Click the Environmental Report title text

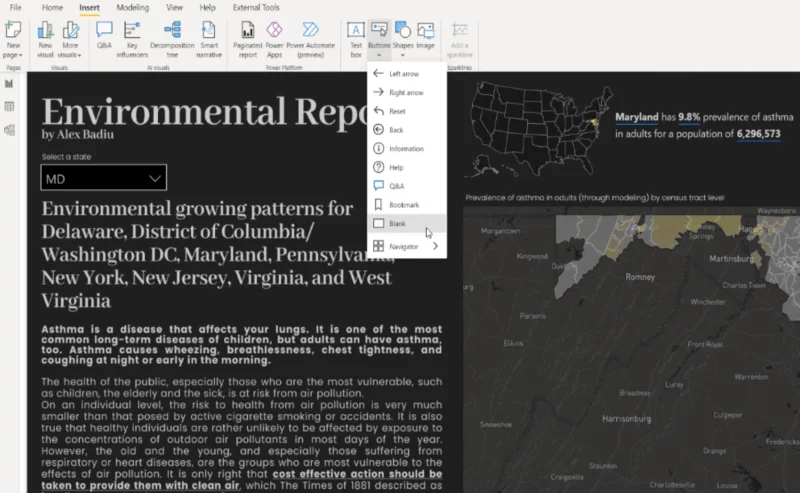pyautogui.click(x=204, y=112)
